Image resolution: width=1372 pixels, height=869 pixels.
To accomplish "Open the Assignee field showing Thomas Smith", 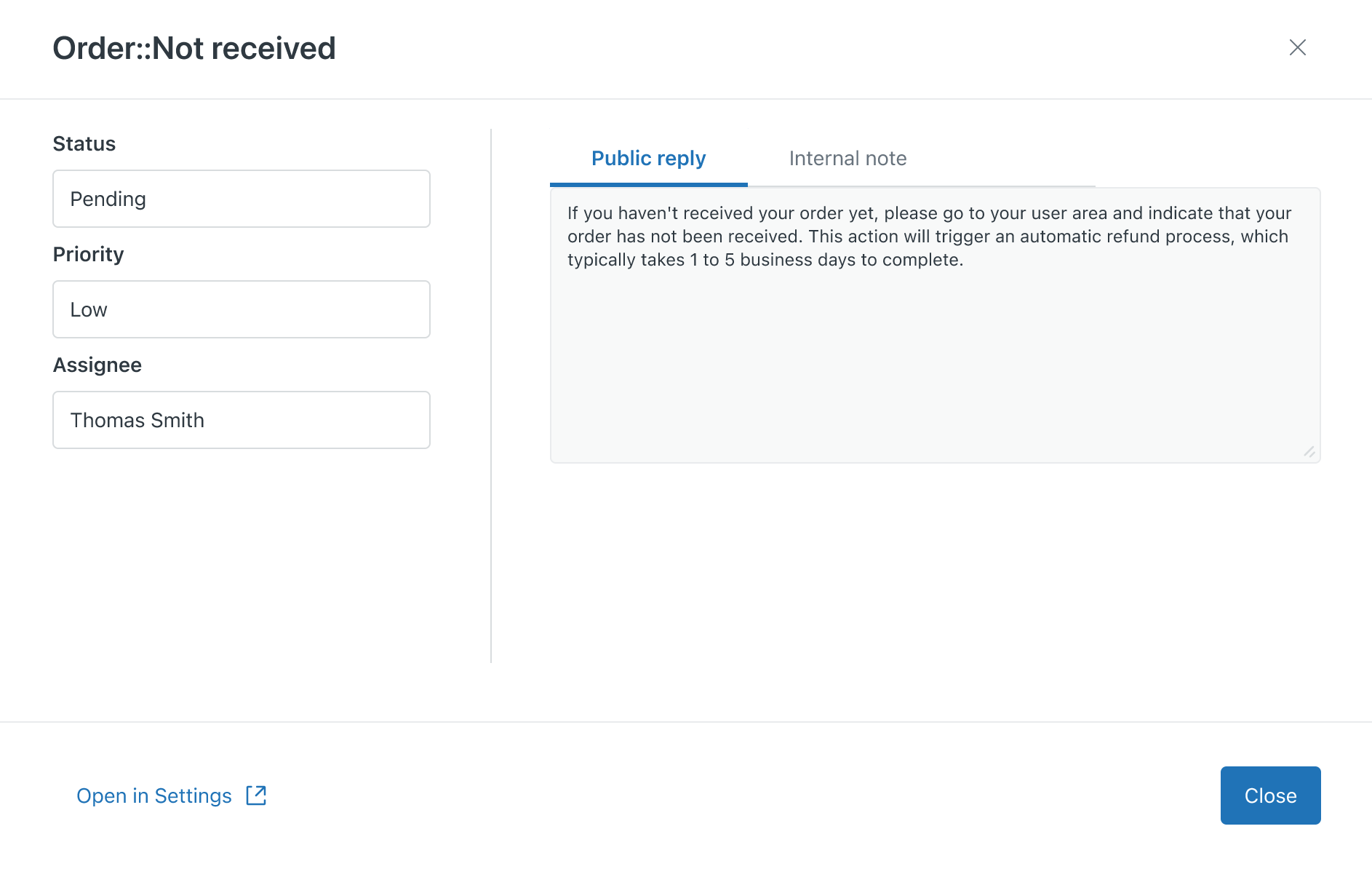I will click(x=242, y=420).
